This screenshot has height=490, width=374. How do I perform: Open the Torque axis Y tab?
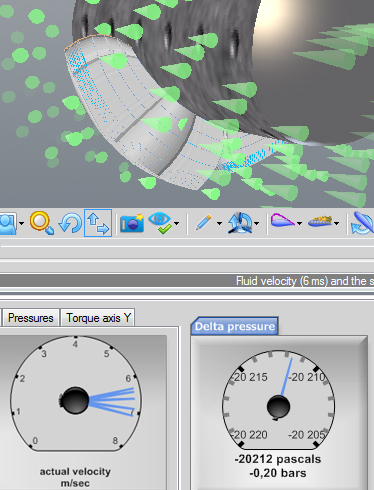coord(98,318)
